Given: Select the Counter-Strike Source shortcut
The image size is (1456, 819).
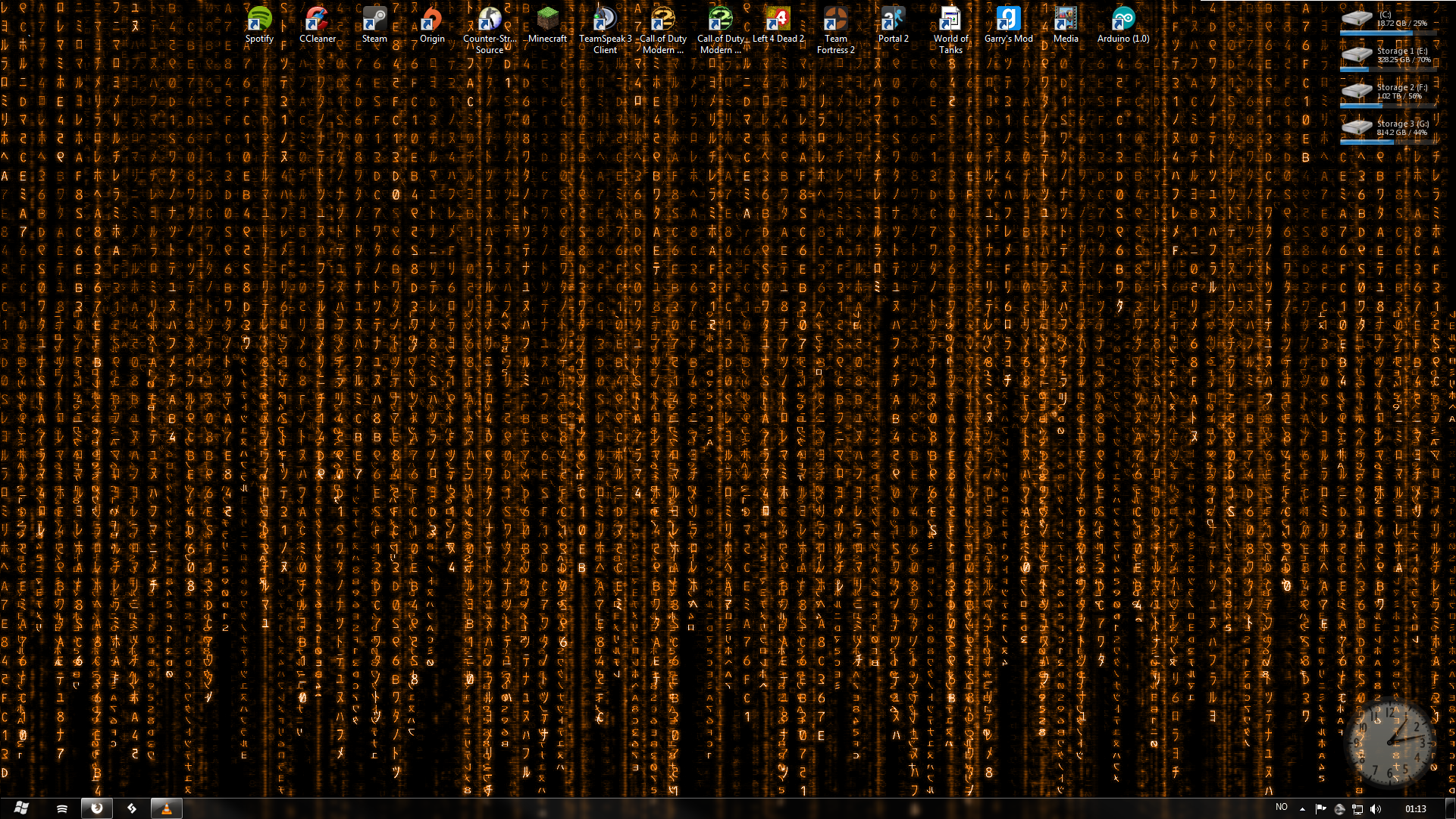Looking at the screenshot, I should [x=490, y=30].
